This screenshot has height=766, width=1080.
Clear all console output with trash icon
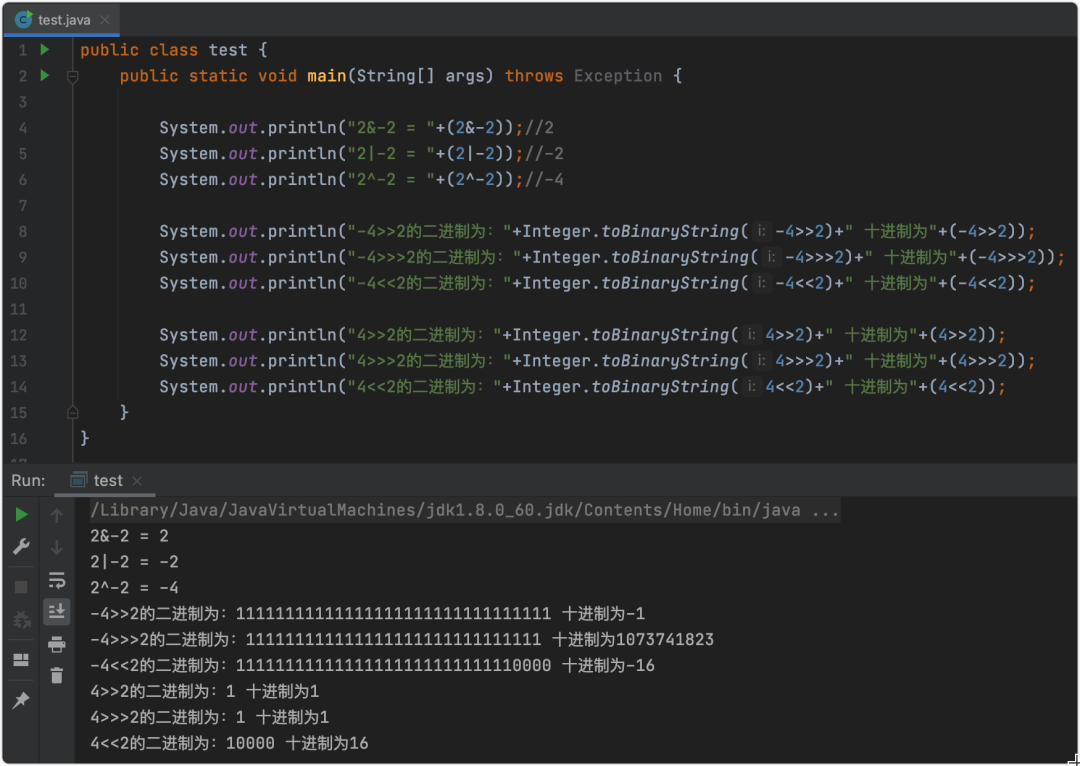[57, 675]
